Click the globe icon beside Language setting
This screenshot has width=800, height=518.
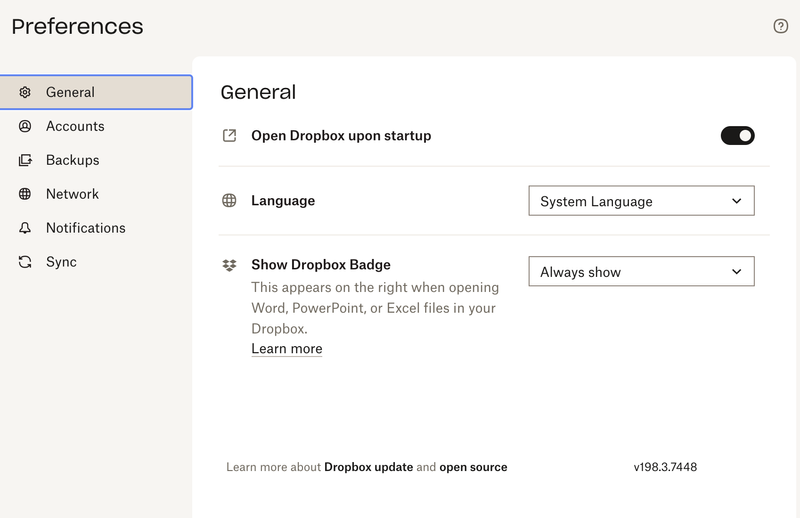[x=229, y=200]
